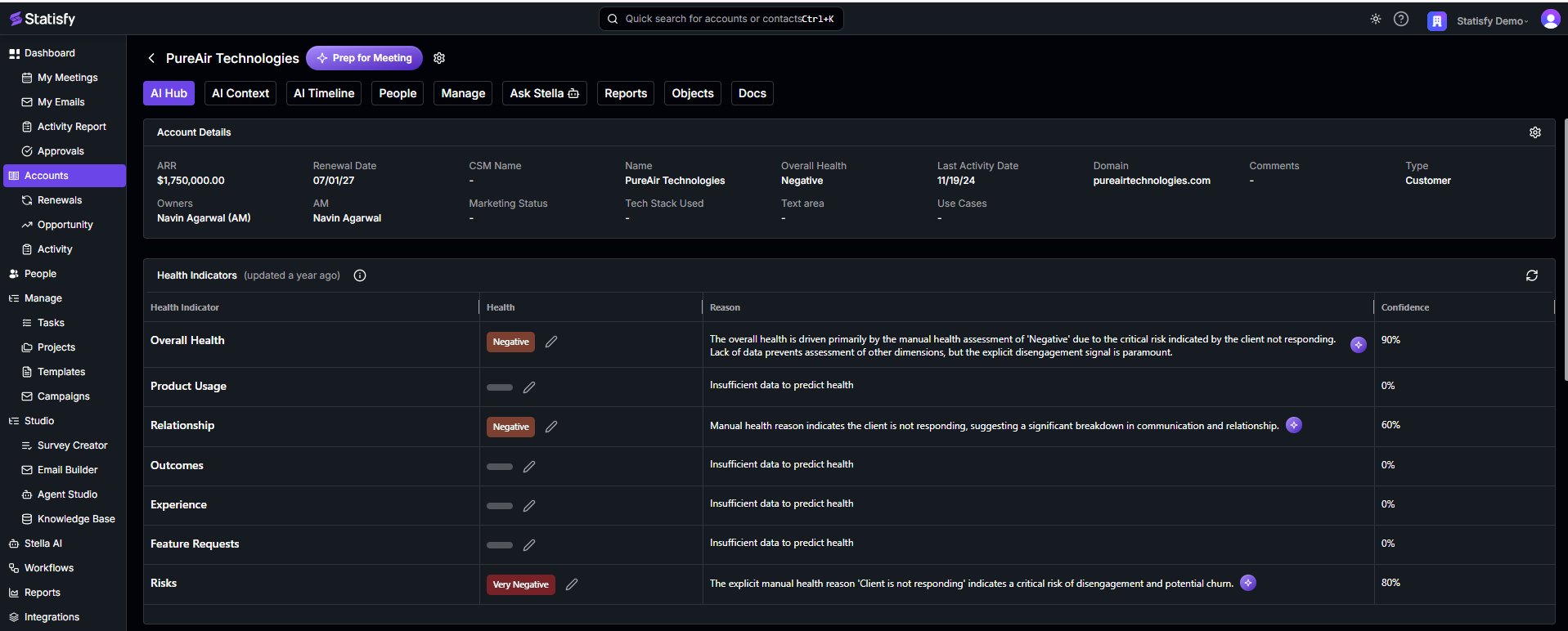The height and width of the screenshot is (631, 1568).
Task: Open Opportunity in the sidebar
Action: [x=63, y=225]
